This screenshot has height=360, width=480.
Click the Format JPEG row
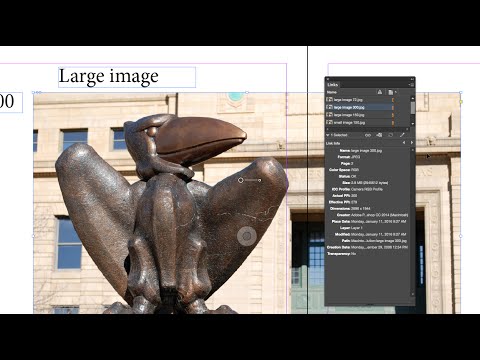349,157
